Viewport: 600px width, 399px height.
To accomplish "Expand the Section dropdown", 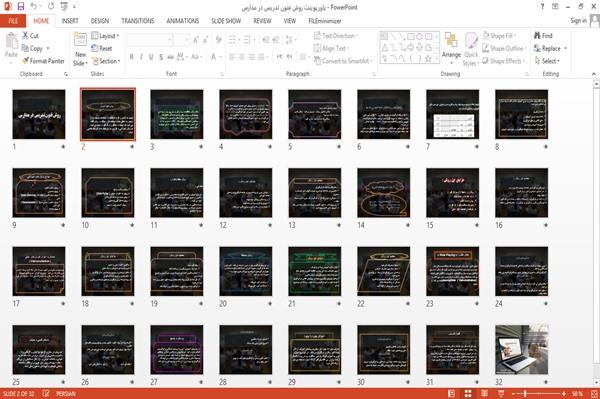I will [x=106, y=61].
